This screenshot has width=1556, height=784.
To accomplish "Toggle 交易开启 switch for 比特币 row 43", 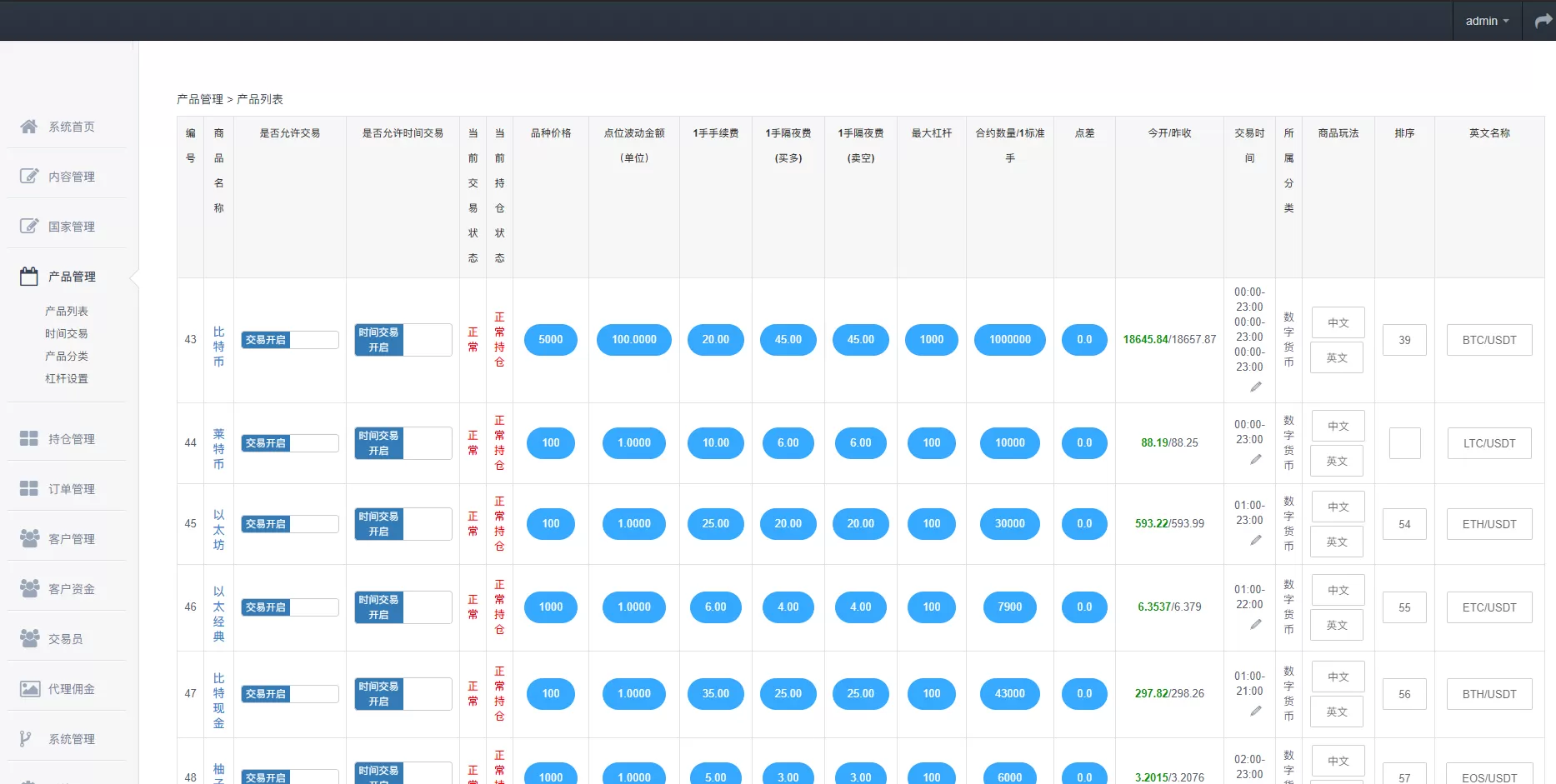I will tap(289, 340).
